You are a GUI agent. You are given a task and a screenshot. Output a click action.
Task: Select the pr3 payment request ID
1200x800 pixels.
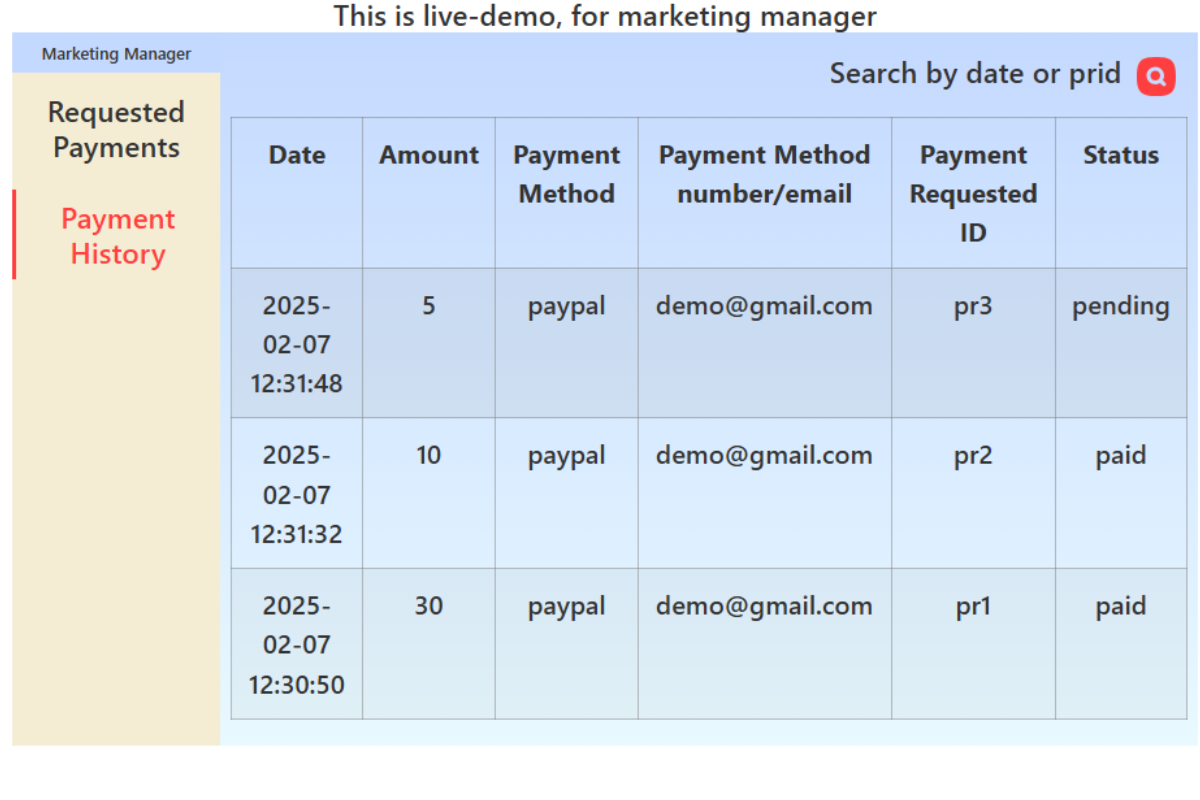pyautogui.click(x=973, y=306)
